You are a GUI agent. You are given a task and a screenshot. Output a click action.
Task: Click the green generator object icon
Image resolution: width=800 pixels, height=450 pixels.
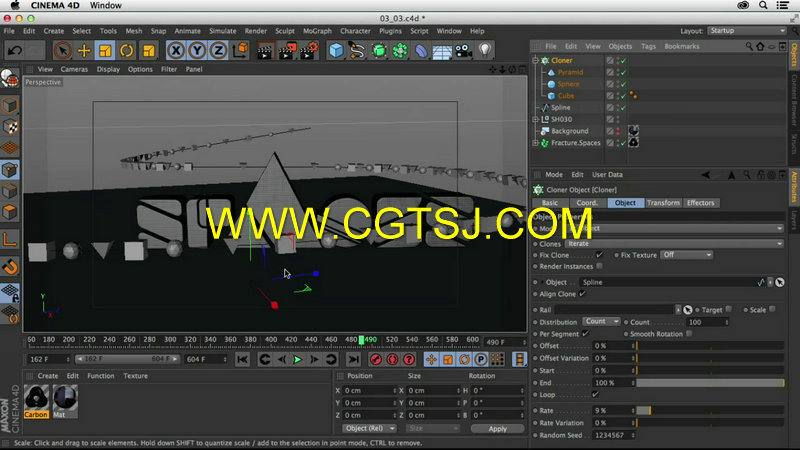pos(379,51)
